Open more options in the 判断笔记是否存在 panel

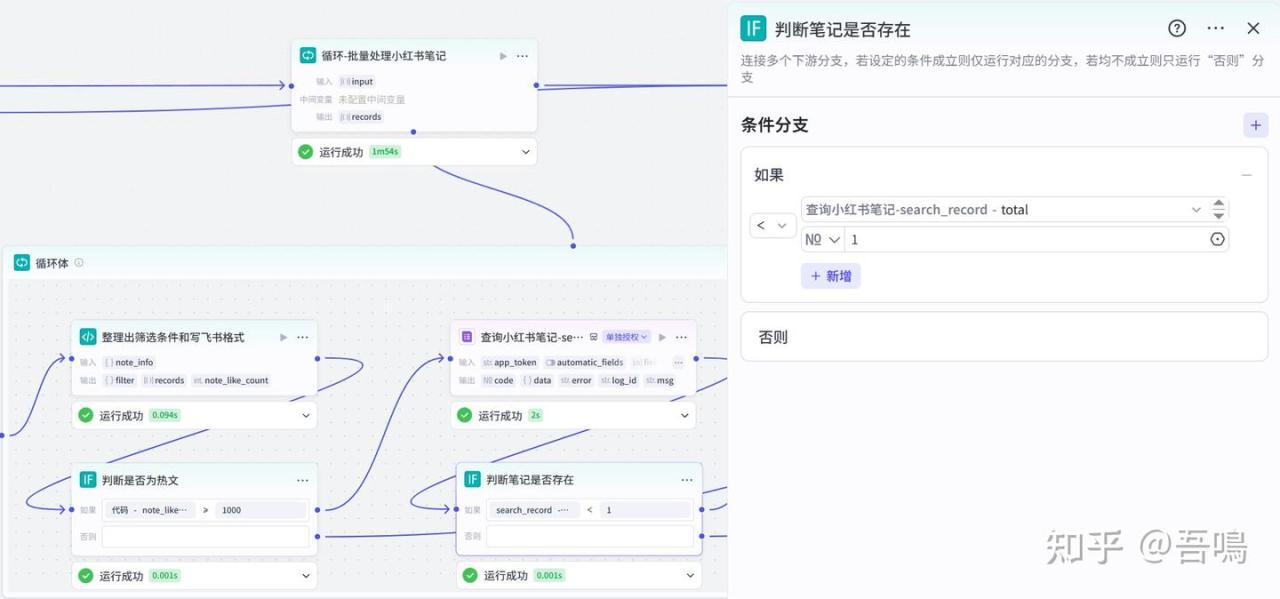click(x=1215, y=29)
